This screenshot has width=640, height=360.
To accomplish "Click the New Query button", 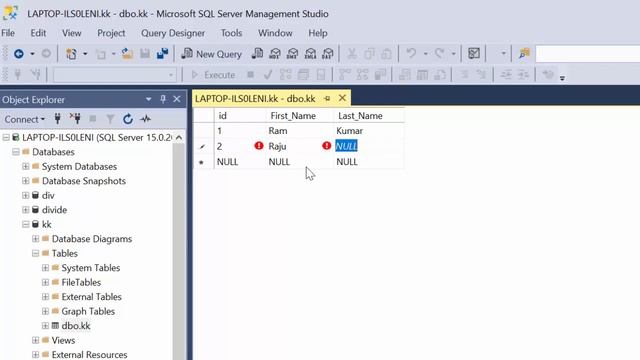I will pos(211,53).
